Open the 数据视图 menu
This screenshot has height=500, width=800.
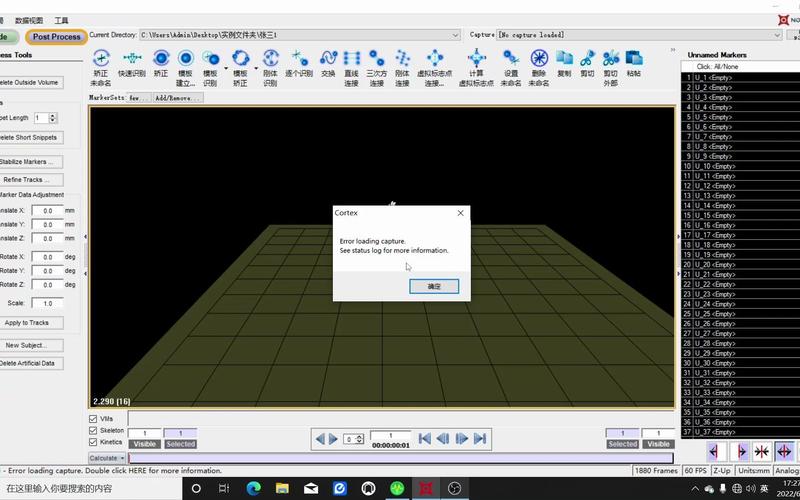tap(29, 20)
